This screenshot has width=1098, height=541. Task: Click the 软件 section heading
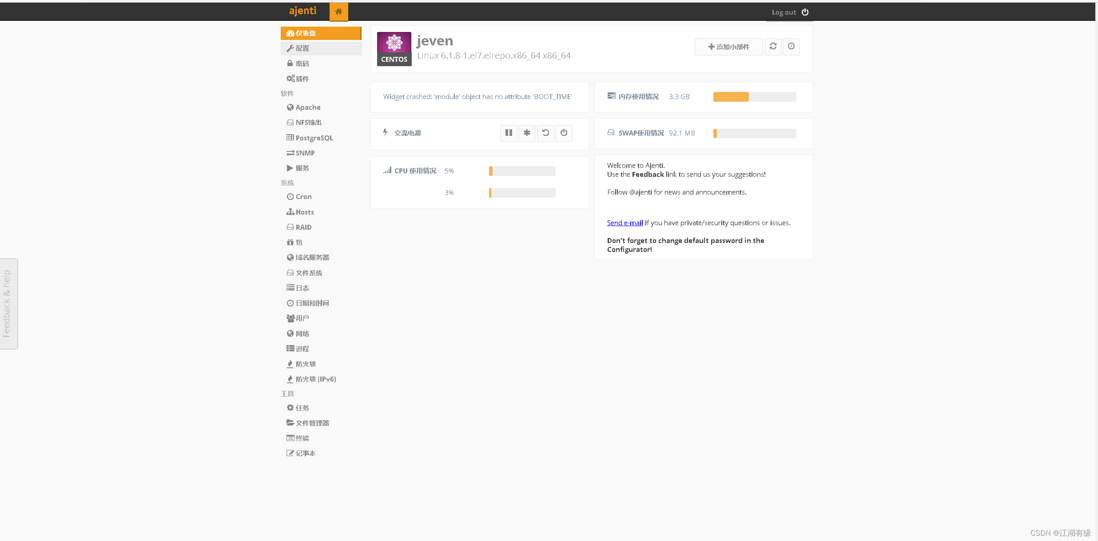[287, 93]
